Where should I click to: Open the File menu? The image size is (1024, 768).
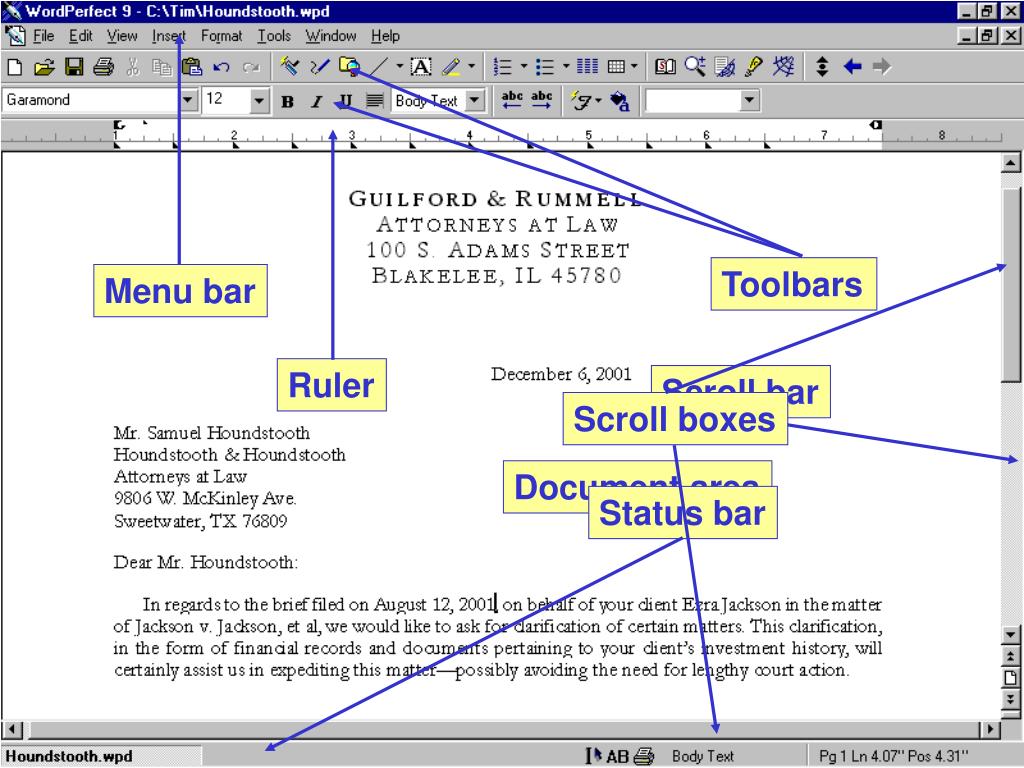click(43, 36)
